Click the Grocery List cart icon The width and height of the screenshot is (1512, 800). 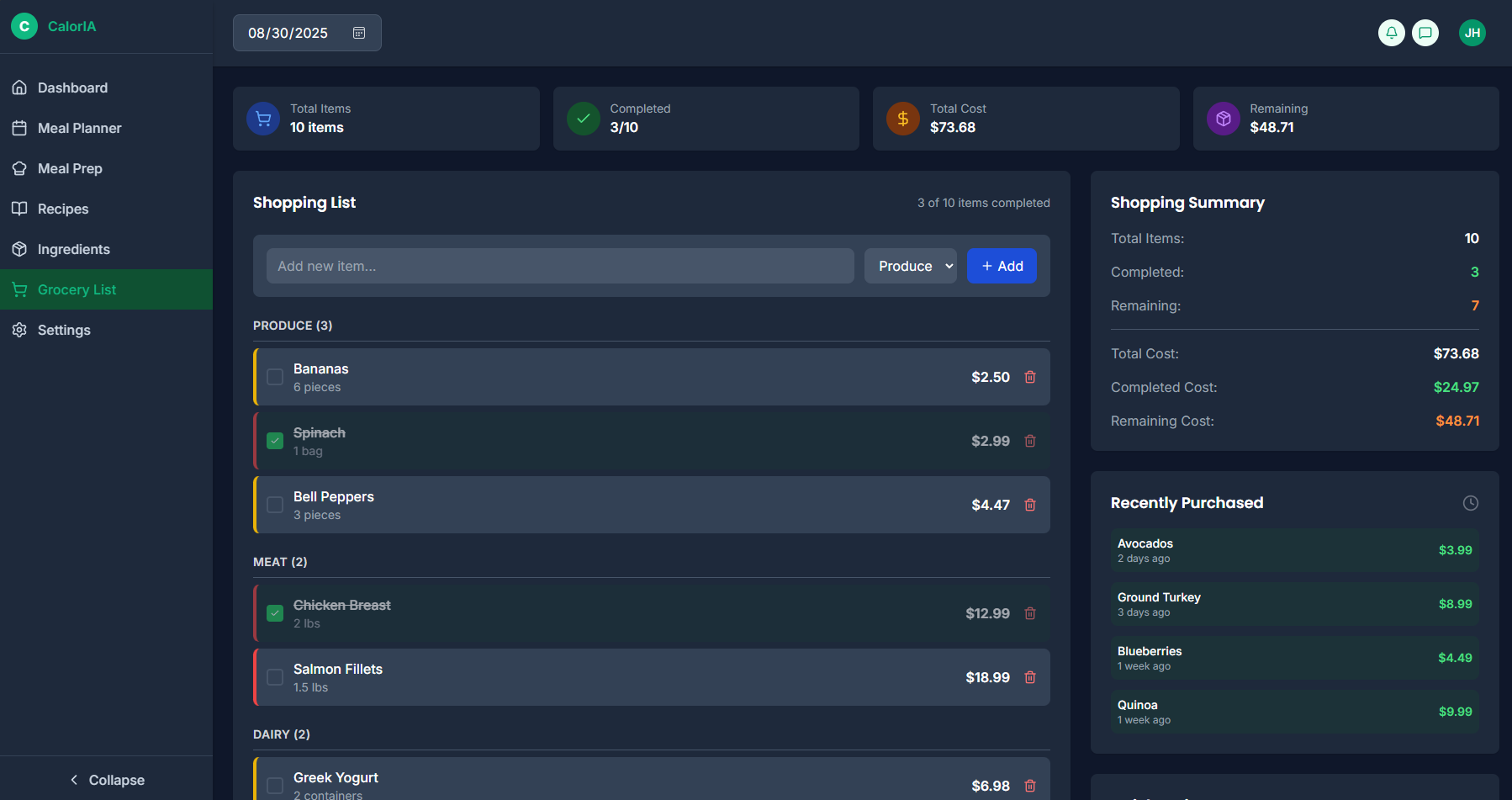(x=19, y=289)
